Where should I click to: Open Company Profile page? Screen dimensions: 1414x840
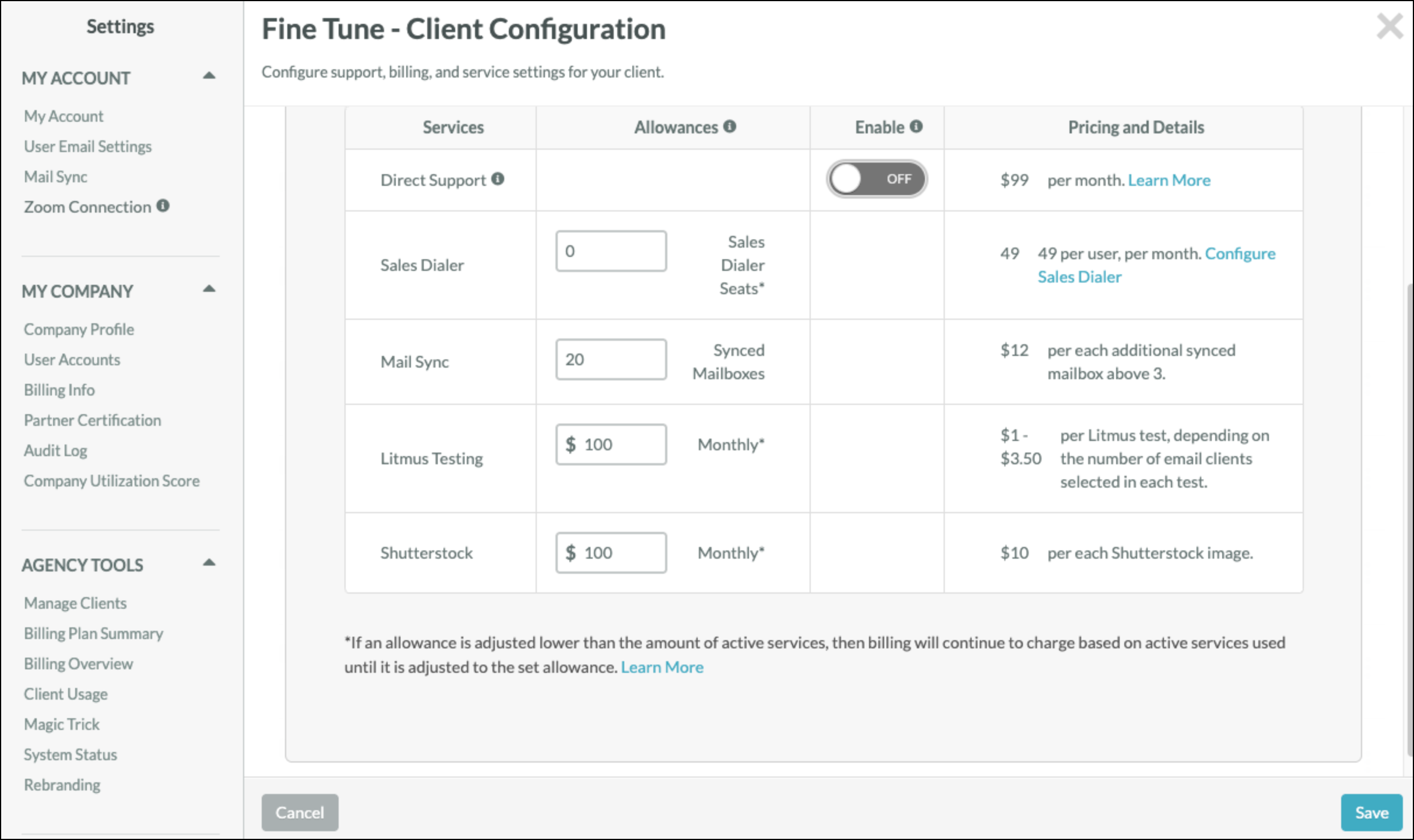[x=79, y=329]
